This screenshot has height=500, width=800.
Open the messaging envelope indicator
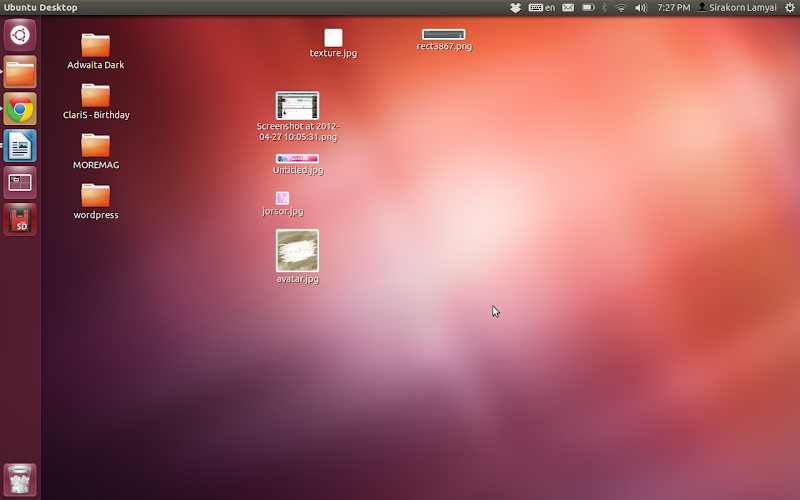(x=568, y=8)
